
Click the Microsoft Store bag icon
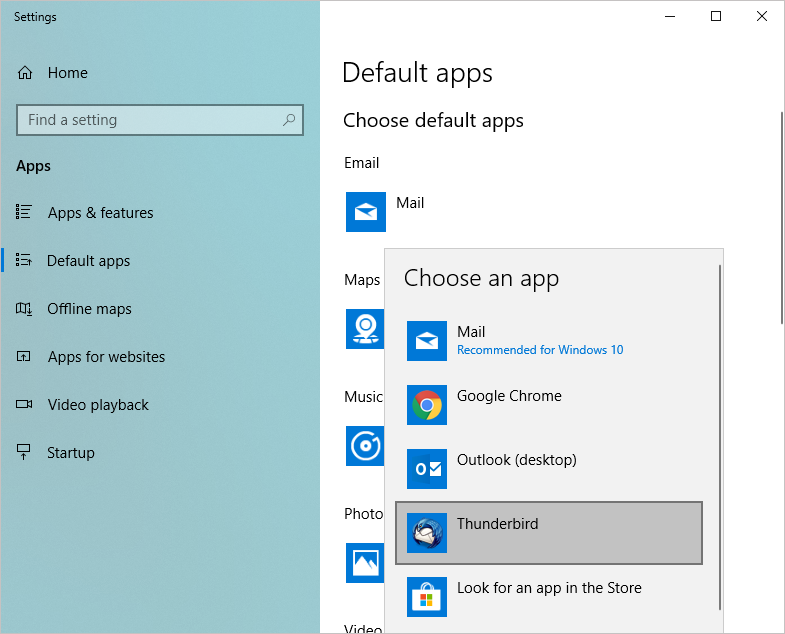[427, 597]
